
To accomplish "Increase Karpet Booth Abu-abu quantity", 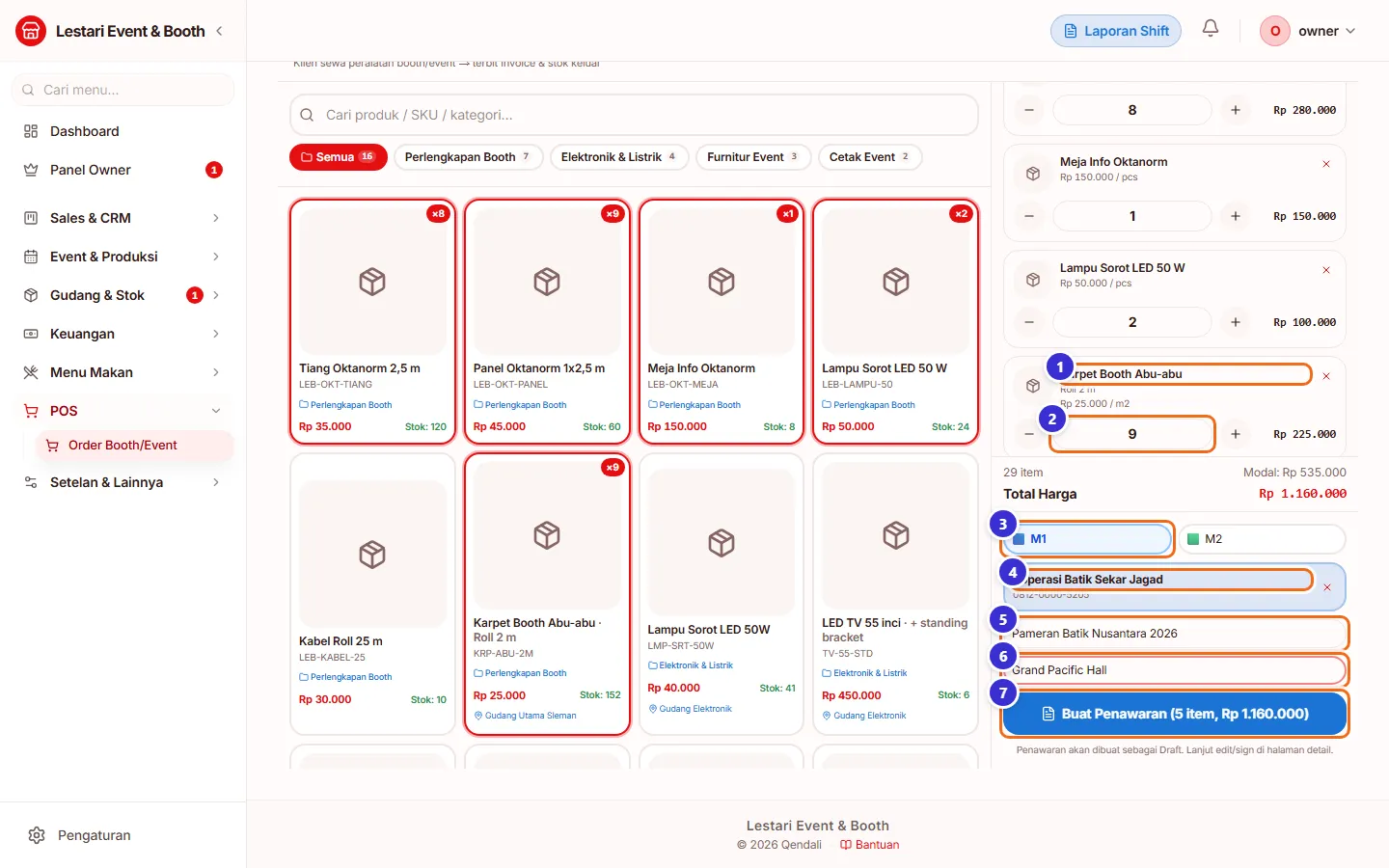I will click(x=1236, y=434).
